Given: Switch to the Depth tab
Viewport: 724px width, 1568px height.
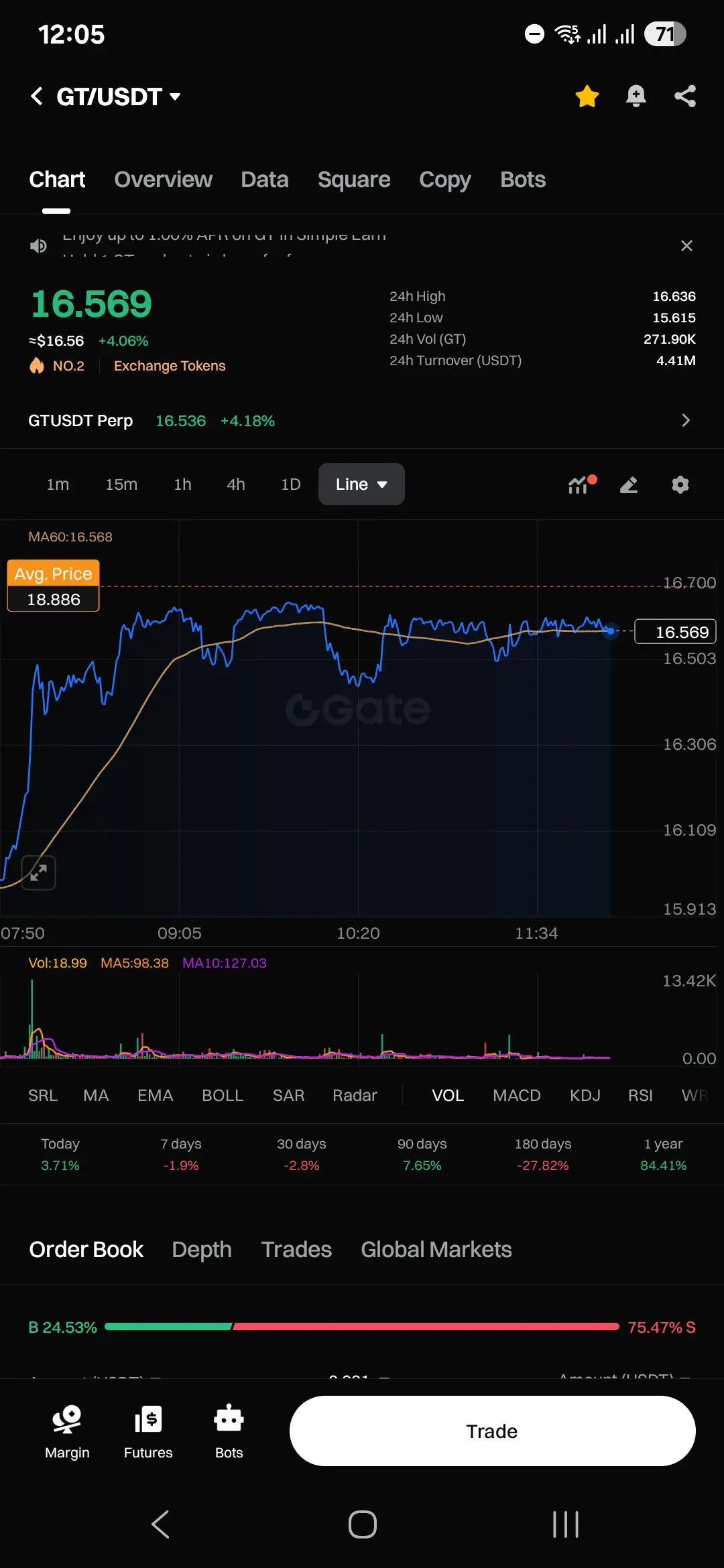Looking at the screenshot, I should tap(202, 1250).
